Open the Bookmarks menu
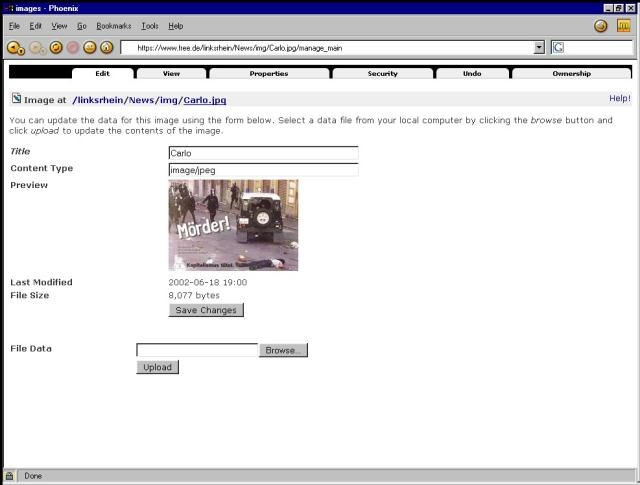 [x=113, y=25]
